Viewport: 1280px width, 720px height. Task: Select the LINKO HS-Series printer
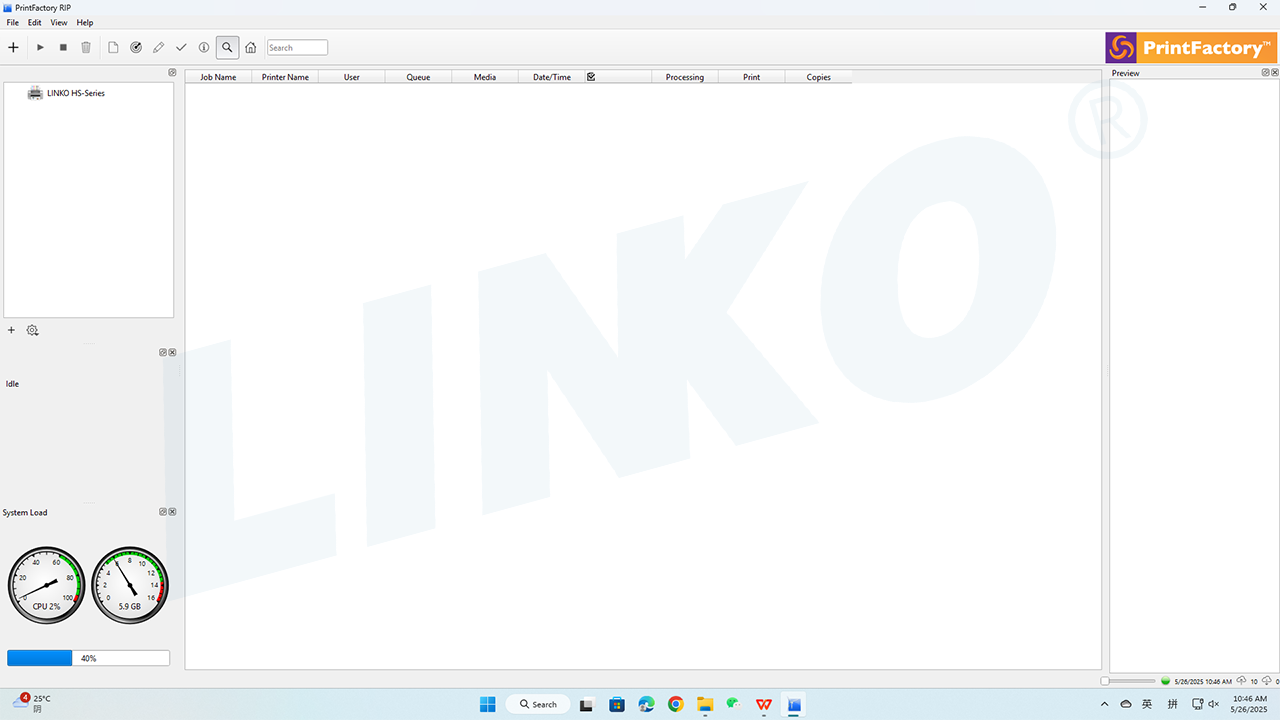point(66,93)
